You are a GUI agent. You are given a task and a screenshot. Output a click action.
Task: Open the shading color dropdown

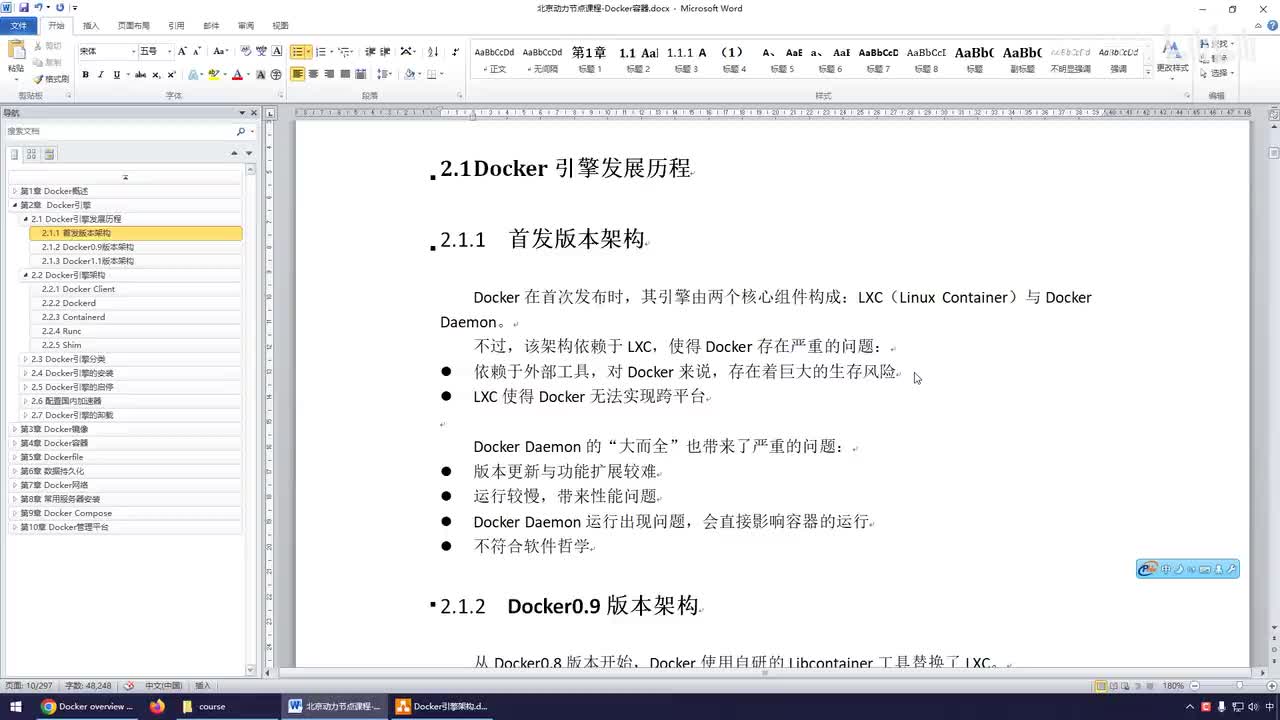pyautogui.click(x=420, y=74)
